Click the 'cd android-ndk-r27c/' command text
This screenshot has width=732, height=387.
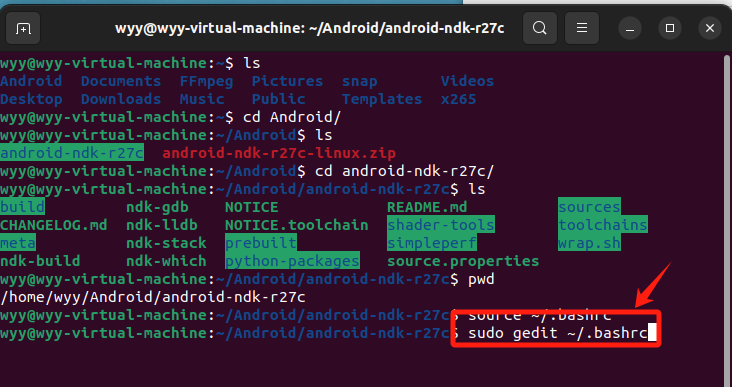coord(404,171)
